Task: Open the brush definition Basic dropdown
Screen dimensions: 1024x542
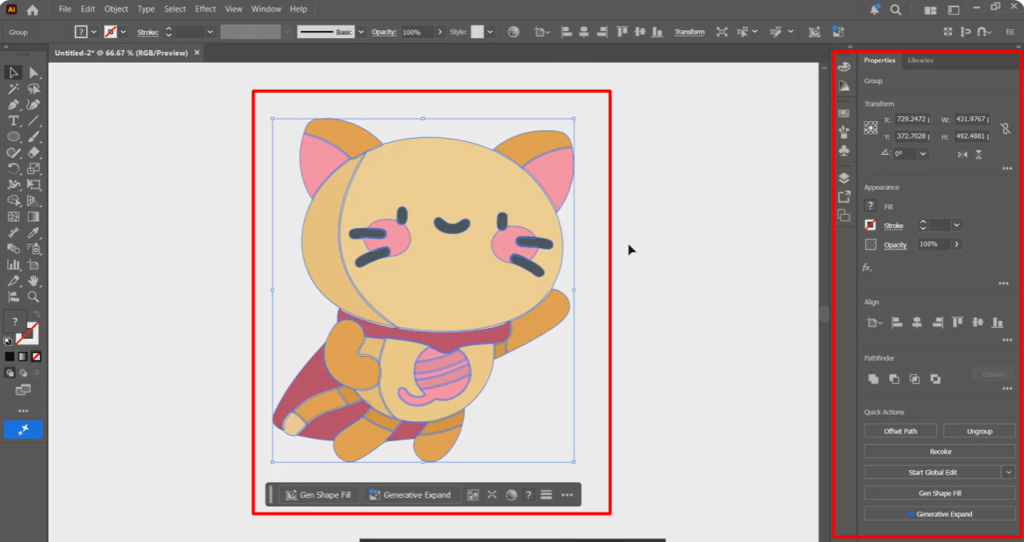Action: point(361,32)
